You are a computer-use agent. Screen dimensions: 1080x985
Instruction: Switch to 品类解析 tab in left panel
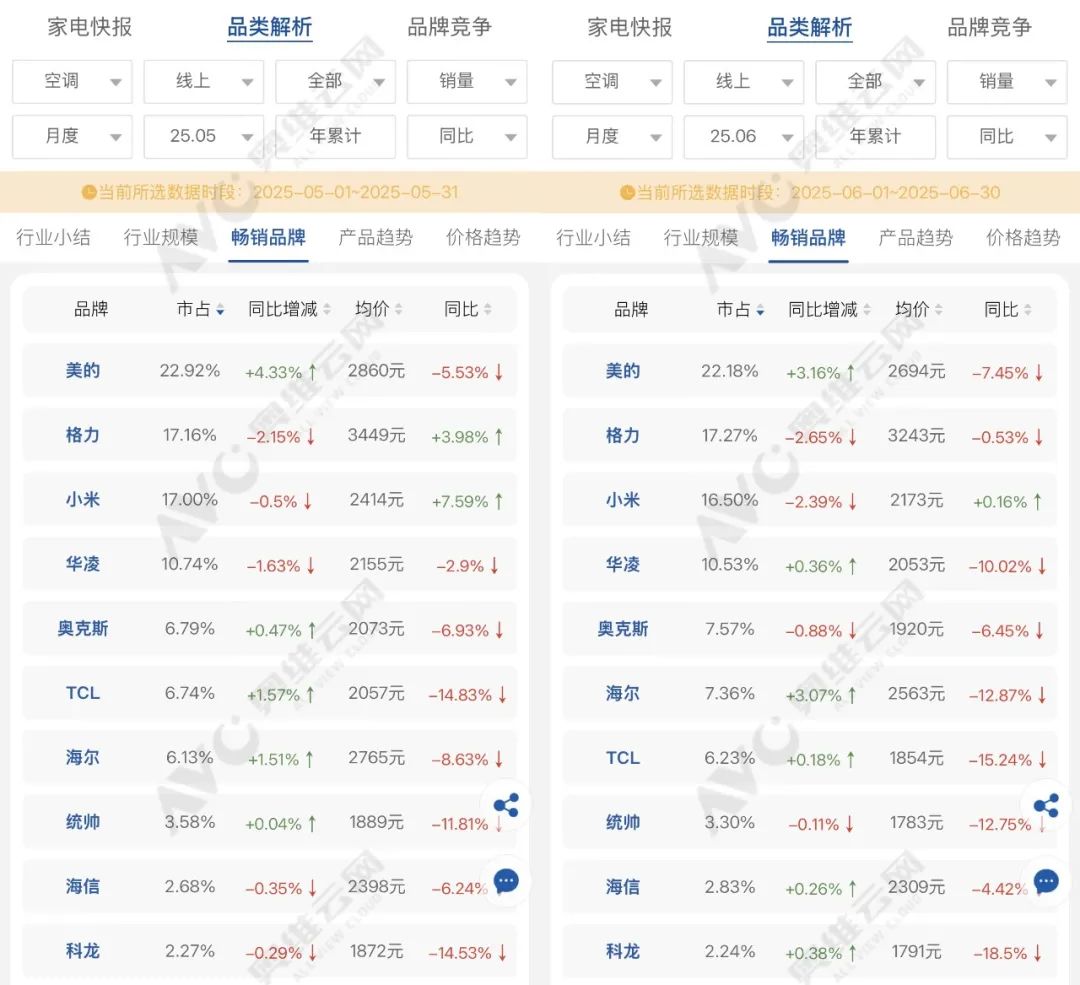[x=270, y=28]
